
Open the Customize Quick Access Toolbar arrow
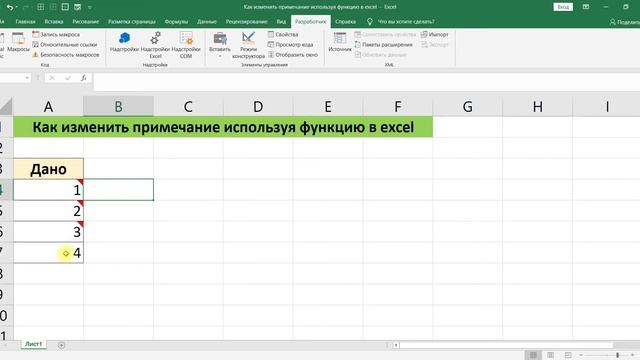90,7
